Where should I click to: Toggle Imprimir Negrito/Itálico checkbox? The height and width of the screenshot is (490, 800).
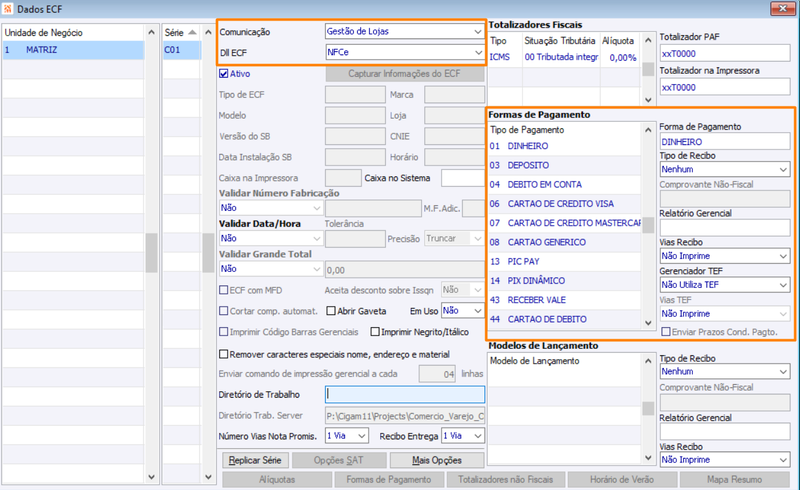pos(375,332)
